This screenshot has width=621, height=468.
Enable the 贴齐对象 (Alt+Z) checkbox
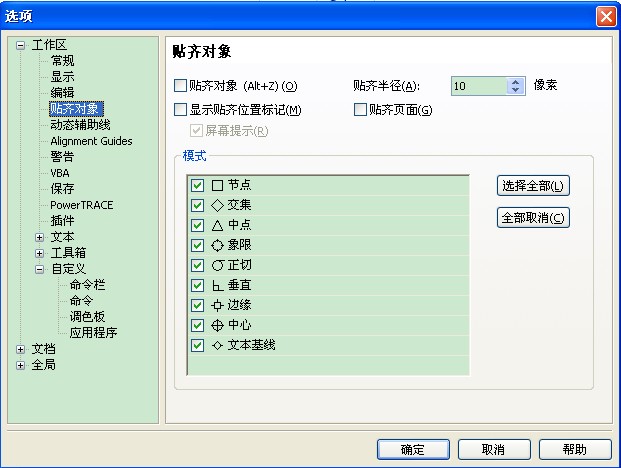(x=180, y=86)
